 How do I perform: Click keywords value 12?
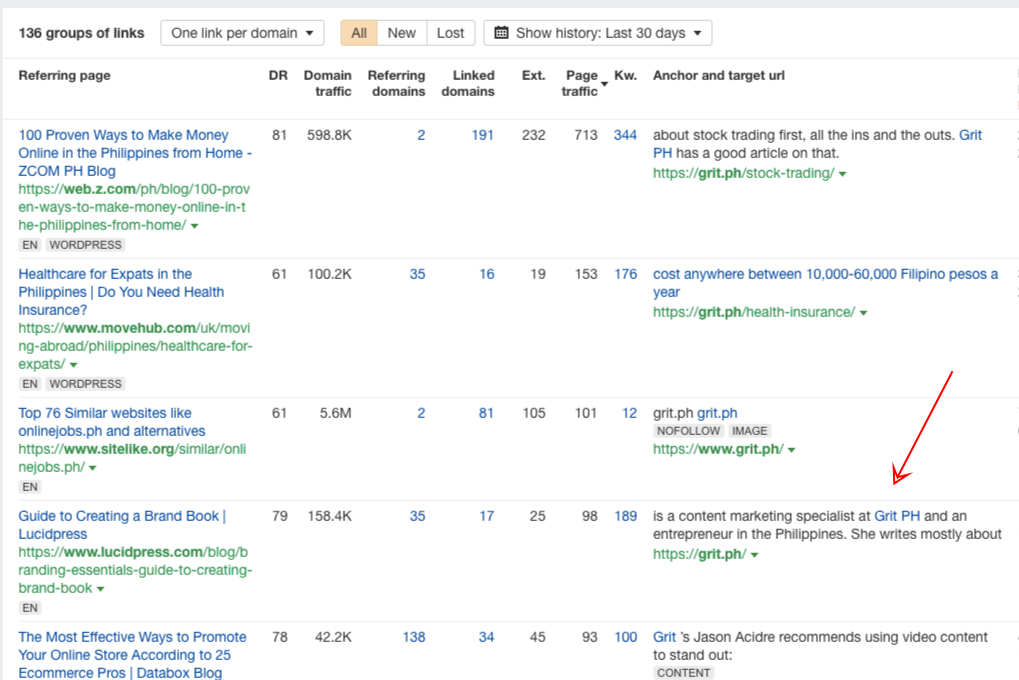(x=629, y=413)
